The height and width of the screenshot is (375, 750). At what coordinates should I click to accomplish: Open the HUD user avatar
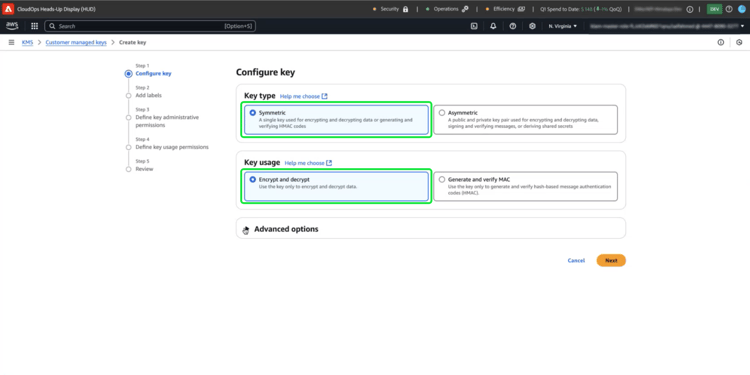(741, 9)
